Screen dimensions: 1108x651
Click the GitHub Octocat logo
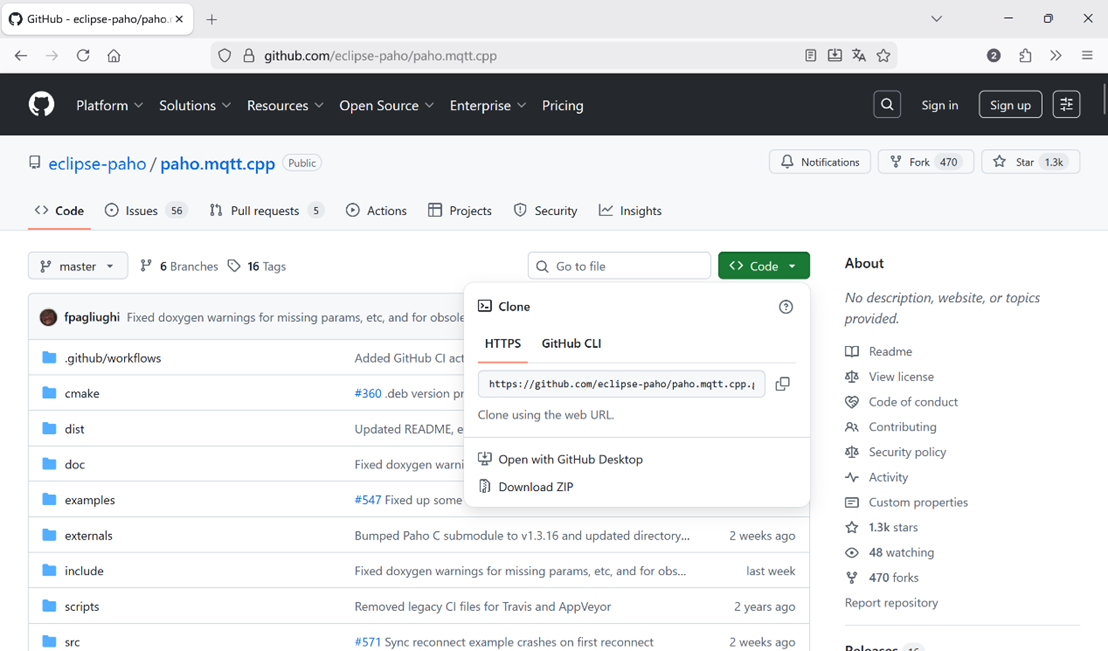coord(42,105)
